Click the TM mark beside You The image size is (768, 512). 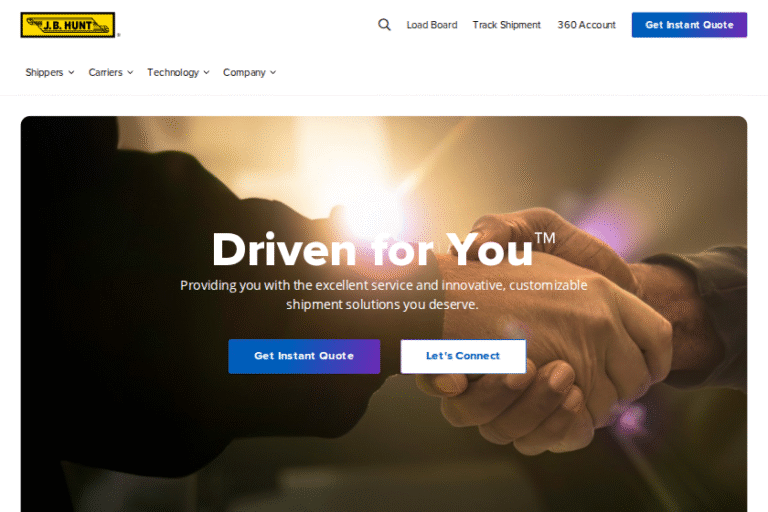[545, 238]
